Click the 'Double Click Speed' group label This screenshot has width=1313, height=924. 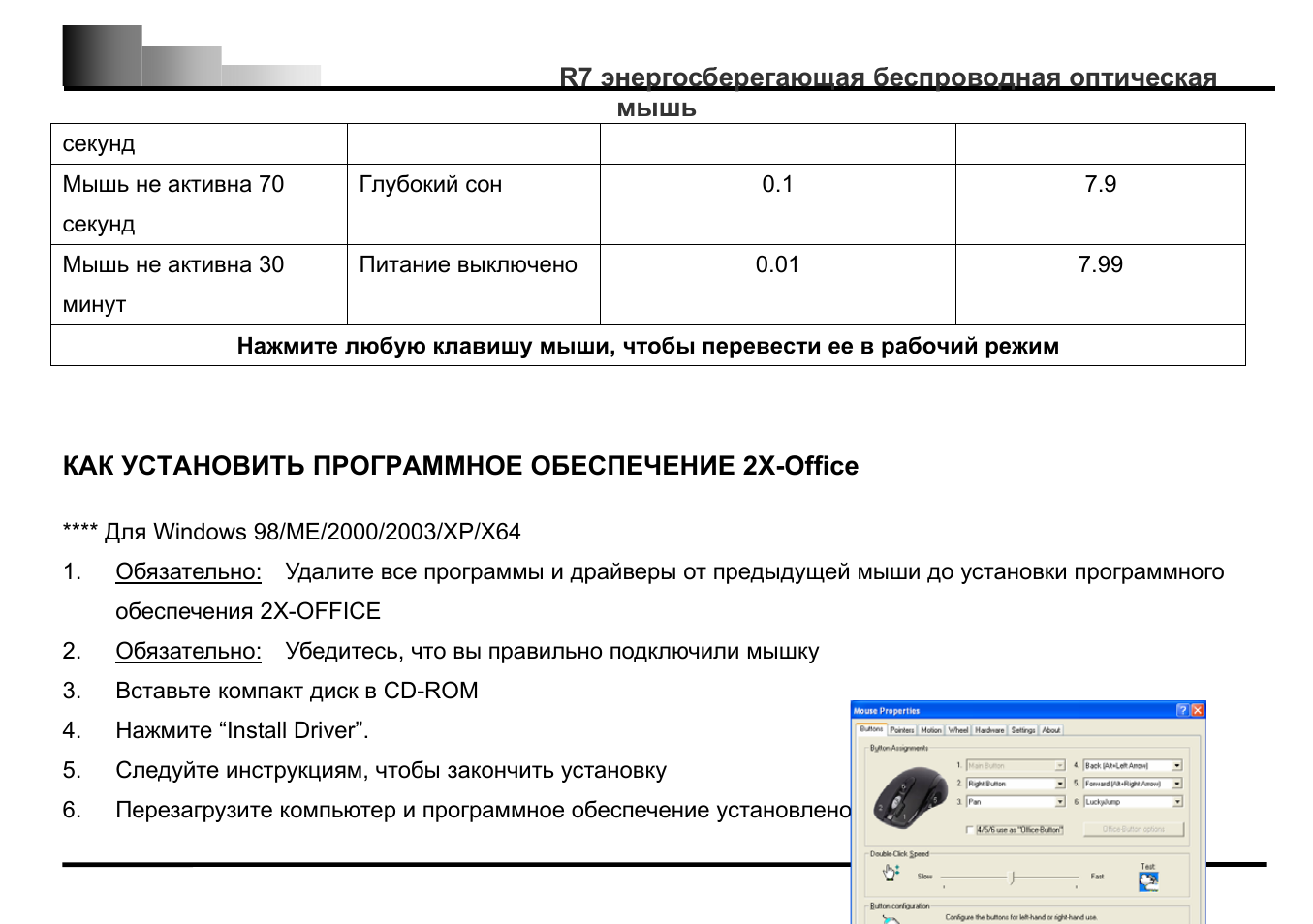[899, 854]
